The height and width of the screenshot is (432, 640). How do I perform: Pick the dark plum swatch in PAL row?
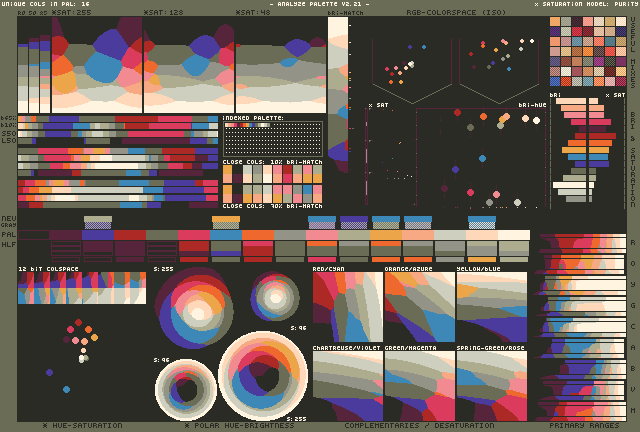pyautogui.click(x=66, y=235)
